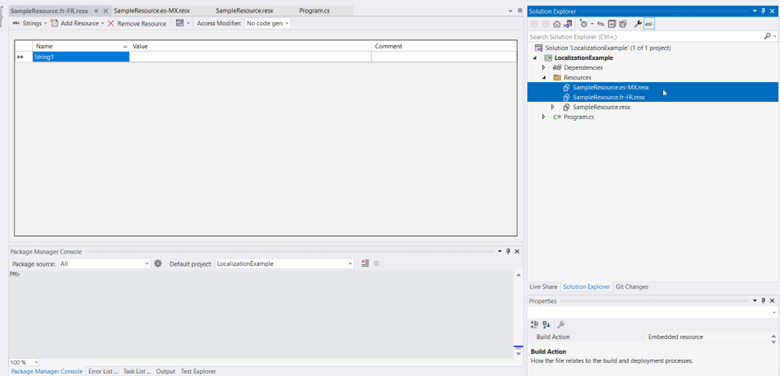
Task: Open the Package source dropdown
Action: (x=104, y=264)
